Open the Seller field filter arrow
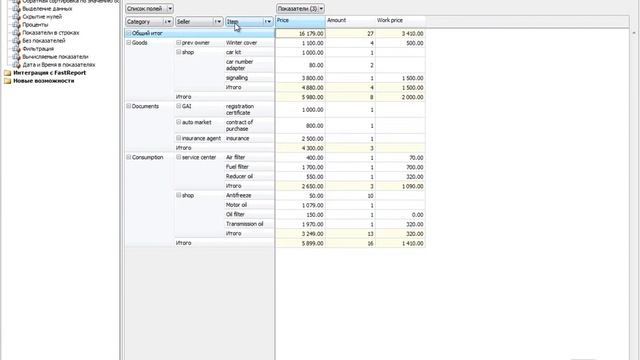640x360 pixels. pos(218,22)
